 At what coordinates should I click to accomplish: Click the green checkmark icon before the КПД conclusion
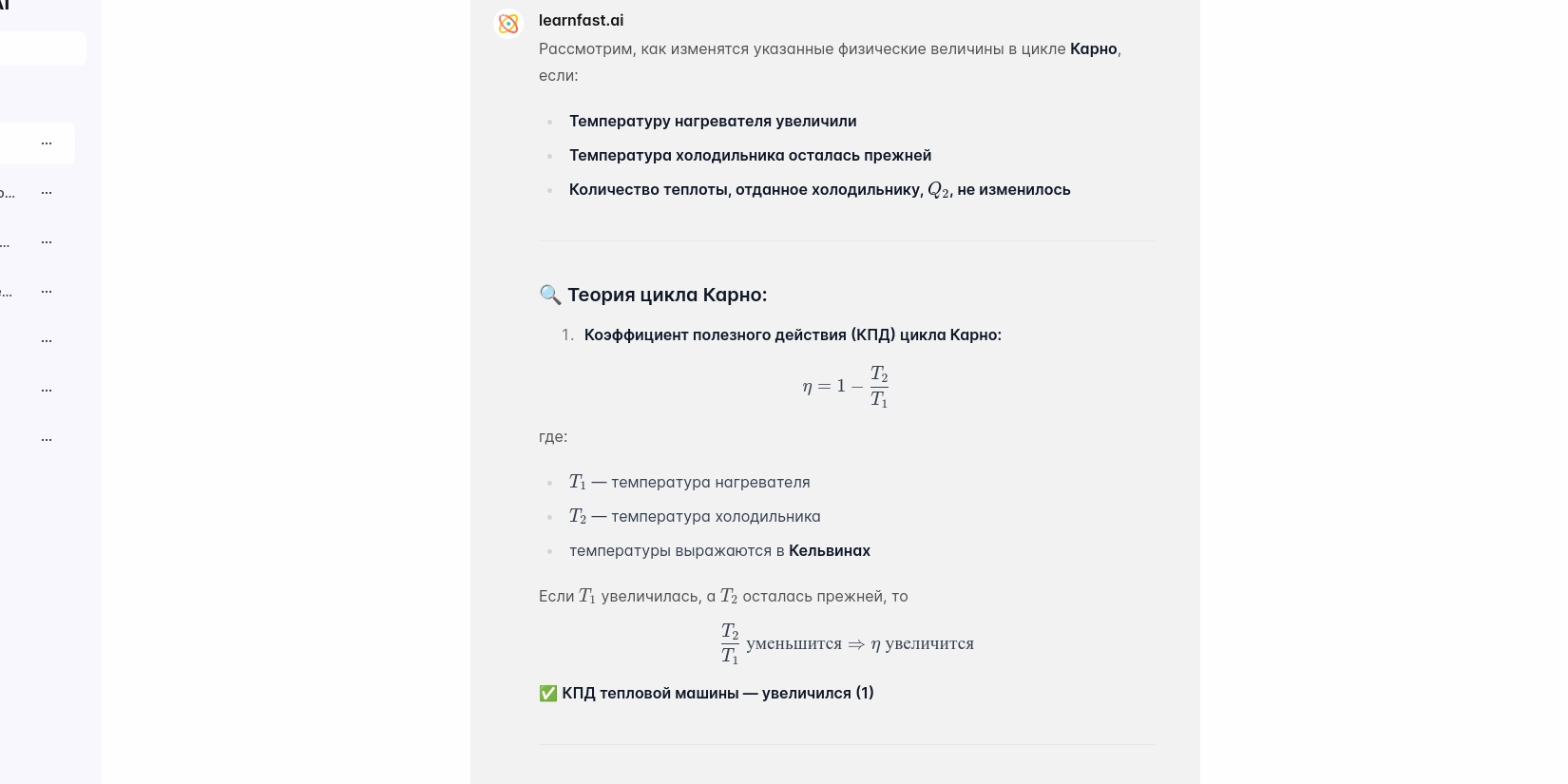[x=548, y=693]
